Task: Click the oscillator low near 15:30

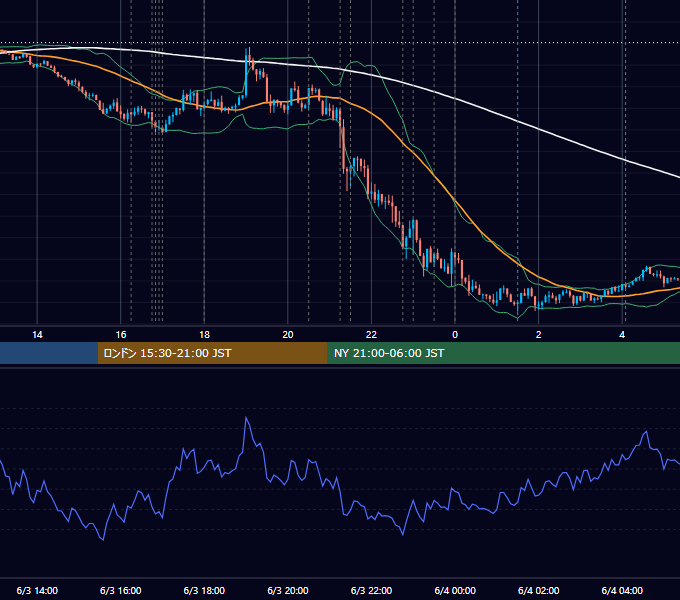Action: (x=103, y=539)
